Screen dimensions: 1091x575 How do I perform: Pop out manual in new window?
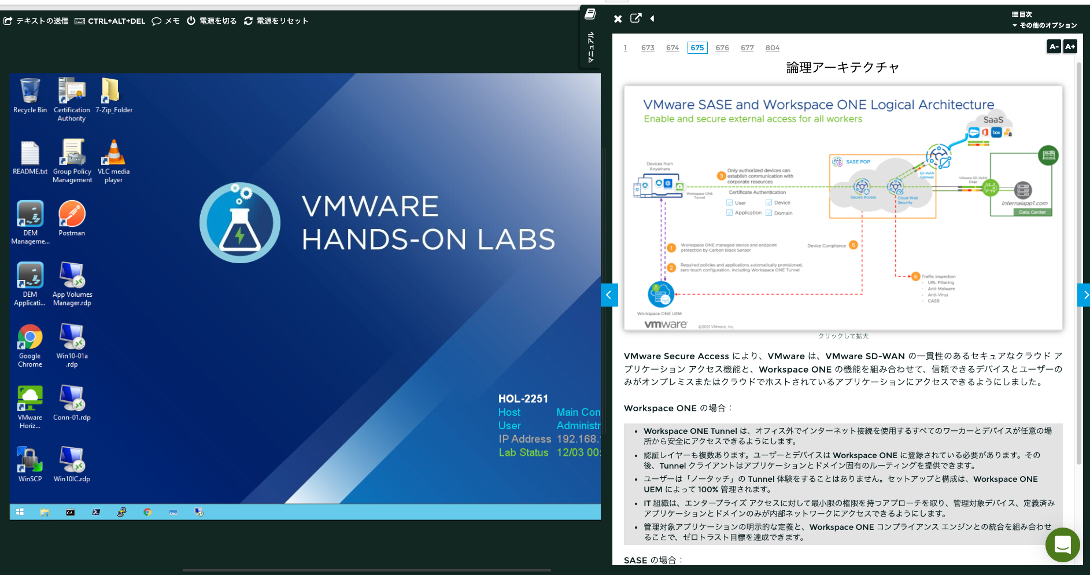[635, 18]
